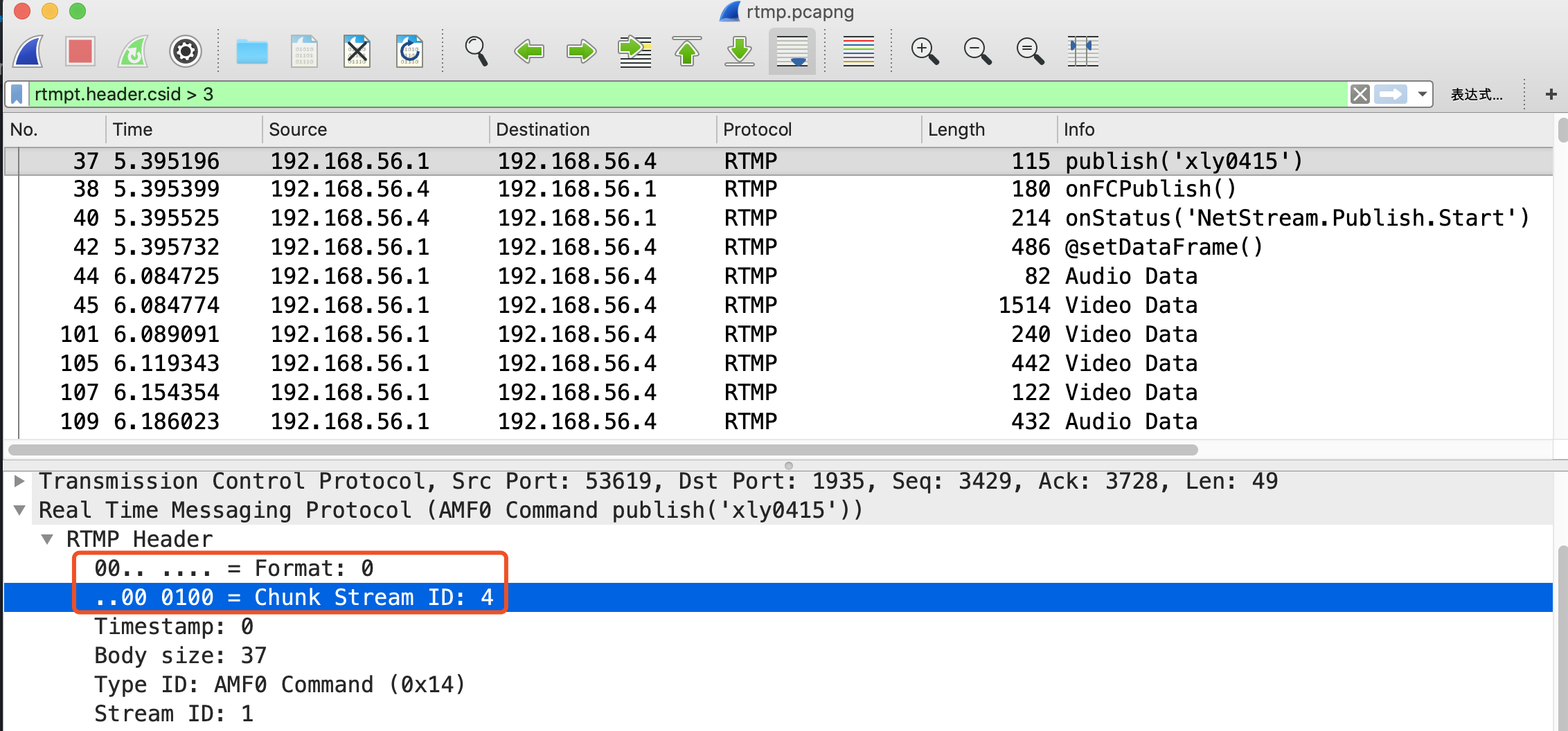
Task: Select packet 40 onStatus NetStream.Publish.Start
Action: tap(778, 218)
